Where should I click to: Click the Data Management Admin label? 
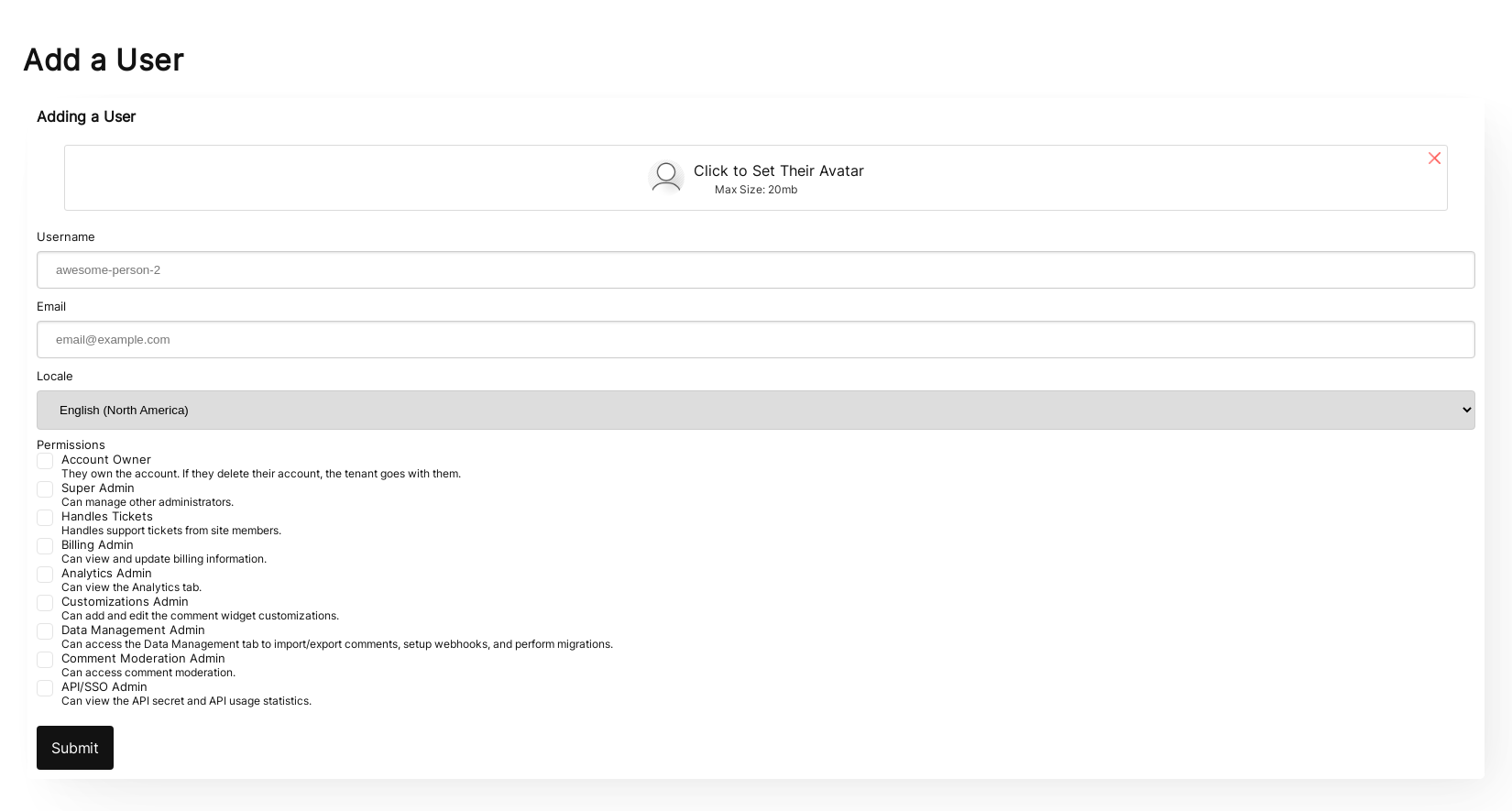coord(133,630)
